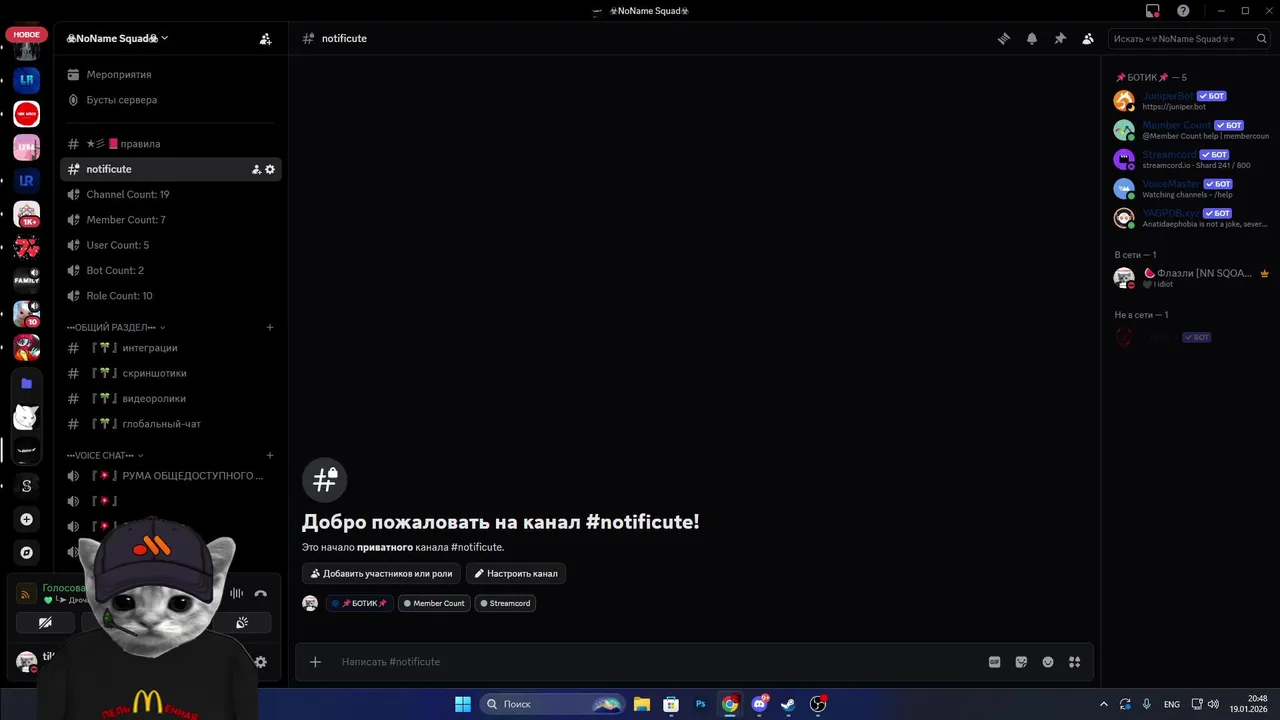Open Discover servers compass icon
The image size is (1280, 720).
coord(27,552)
